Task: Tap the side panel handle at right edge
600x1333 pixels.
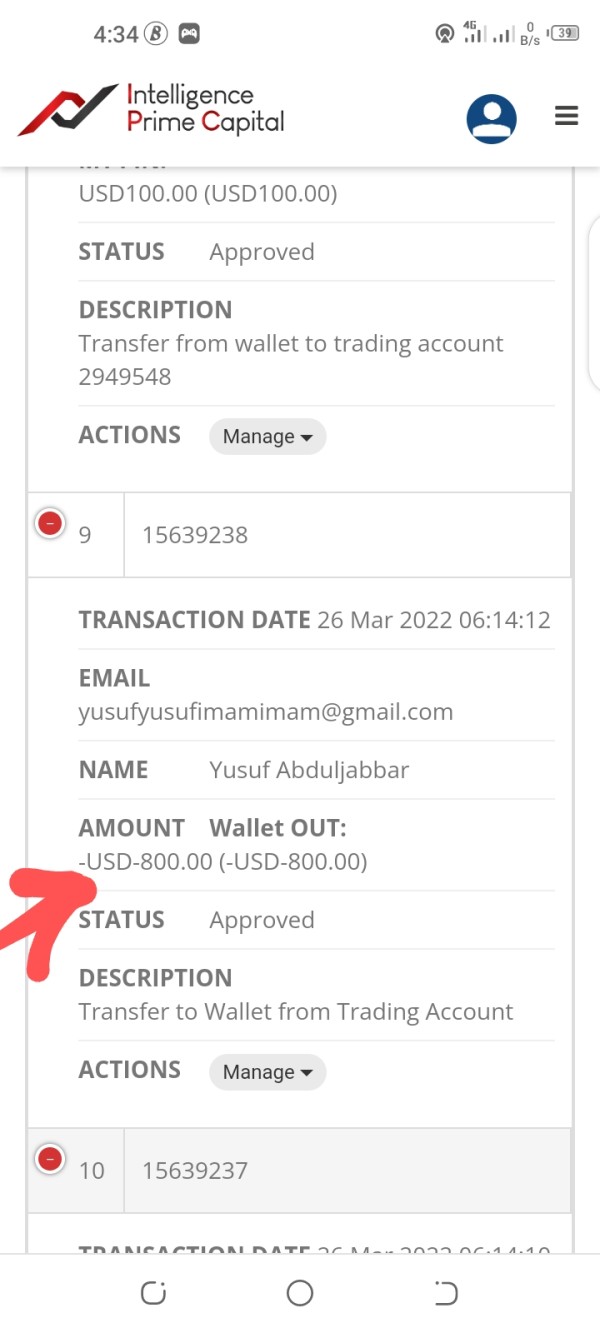Action: pos(594,300)
